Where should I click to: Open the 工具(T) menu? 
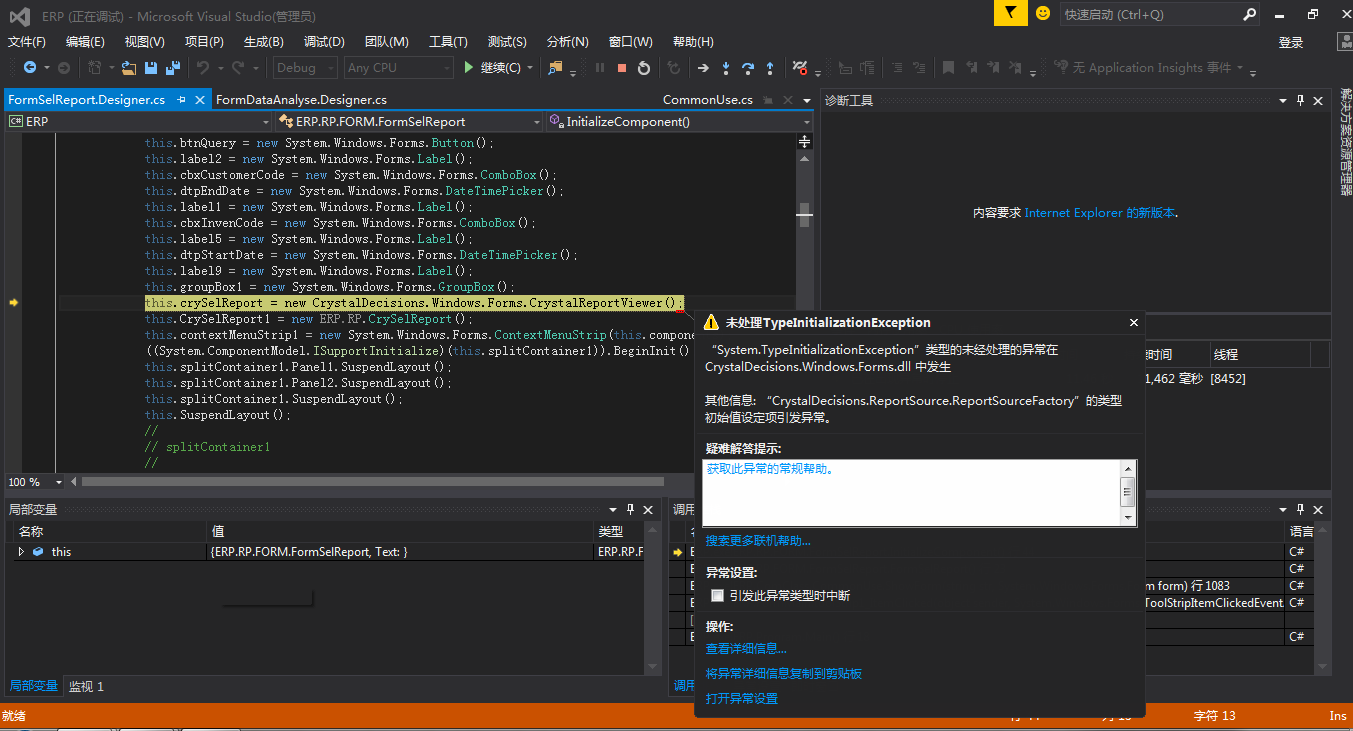click(448, 42)
